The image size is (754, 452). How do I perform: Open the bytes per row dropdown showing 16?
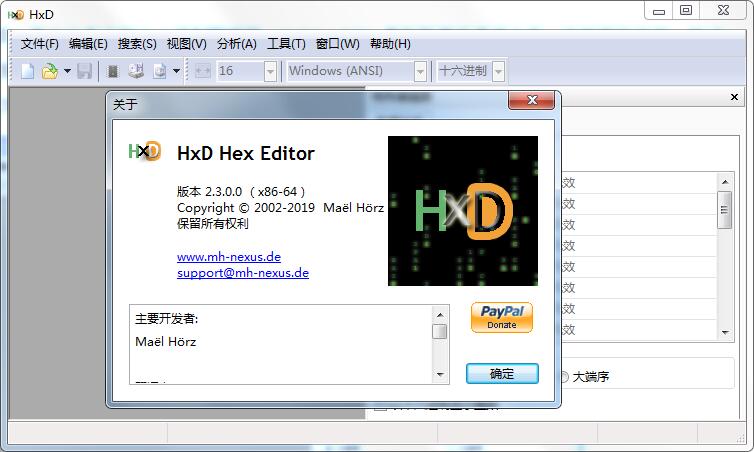point(270,72)
